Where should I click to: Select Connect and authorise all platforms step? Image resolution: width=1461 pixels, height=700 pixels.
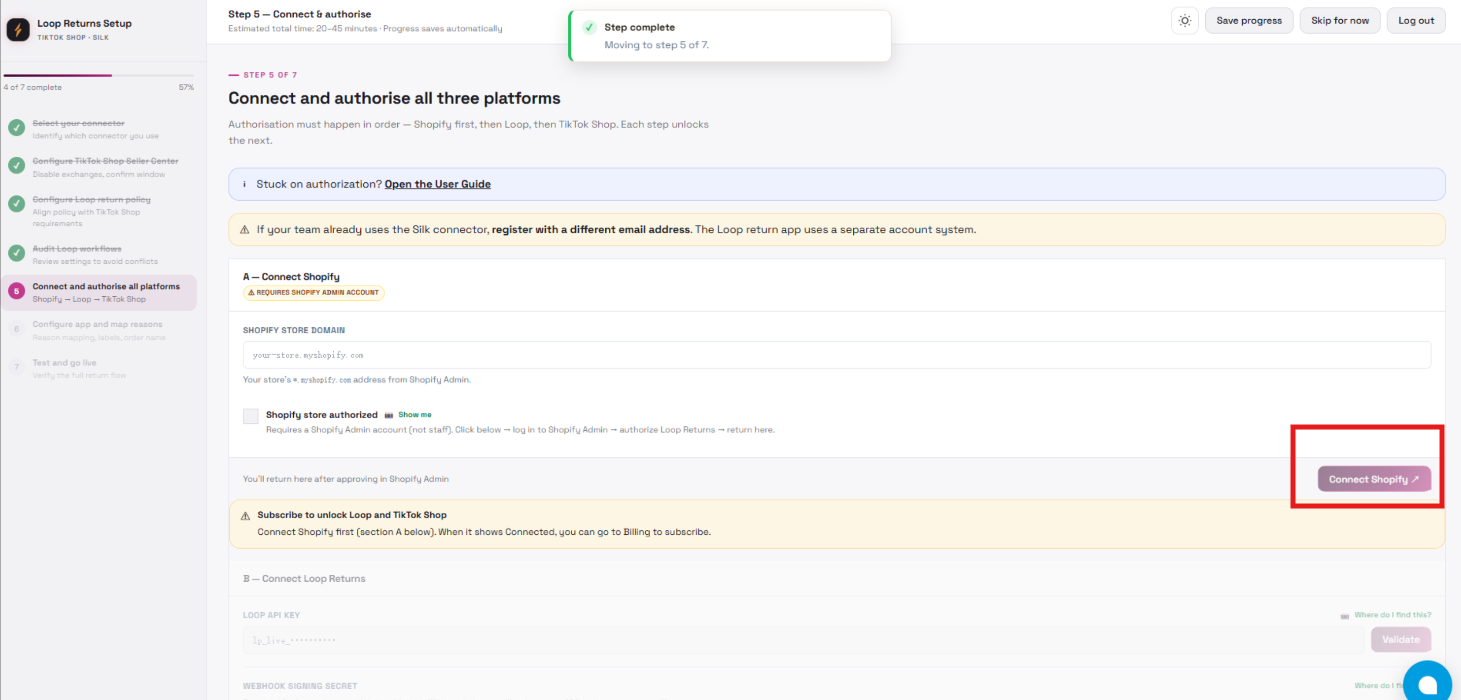tap(100, 292)
